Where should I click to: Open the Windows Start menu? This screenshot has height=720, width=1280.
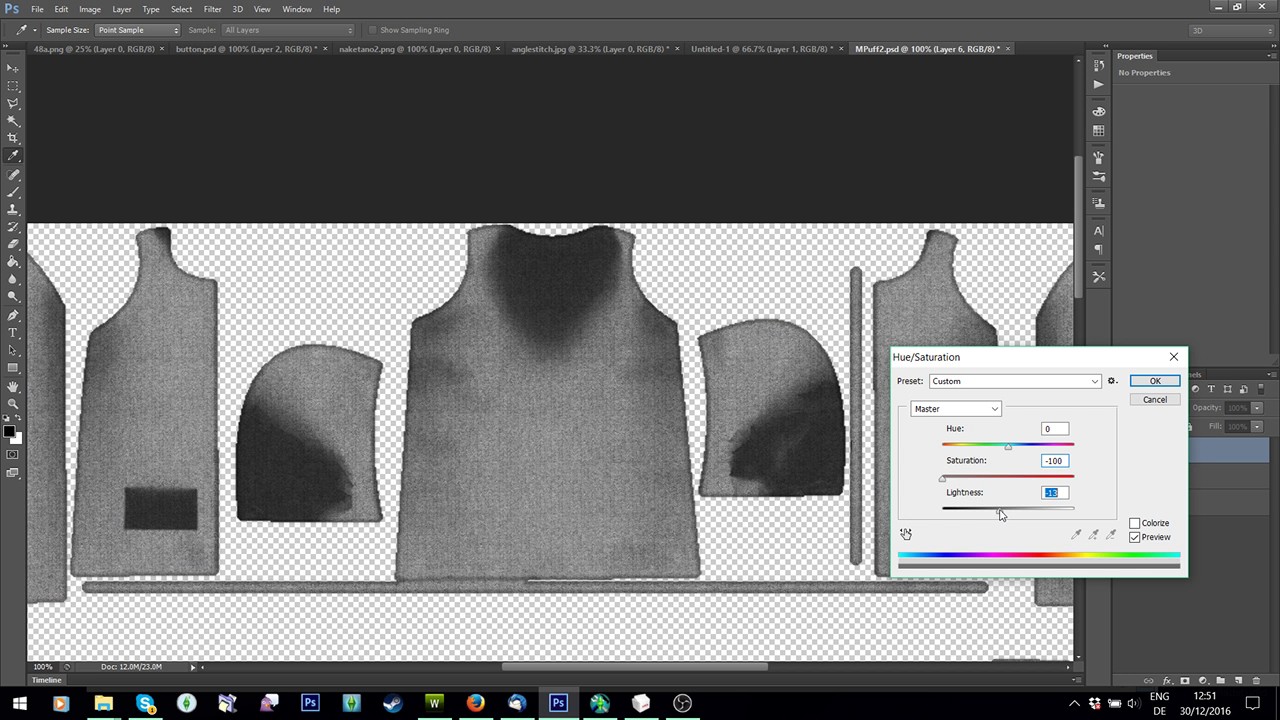19,704
